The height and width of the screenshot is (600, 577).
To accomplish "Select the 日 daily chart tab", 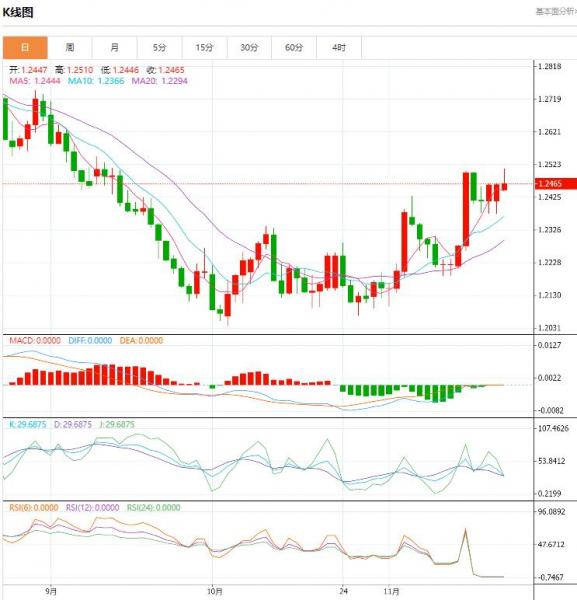I will [x=25, y=47].
